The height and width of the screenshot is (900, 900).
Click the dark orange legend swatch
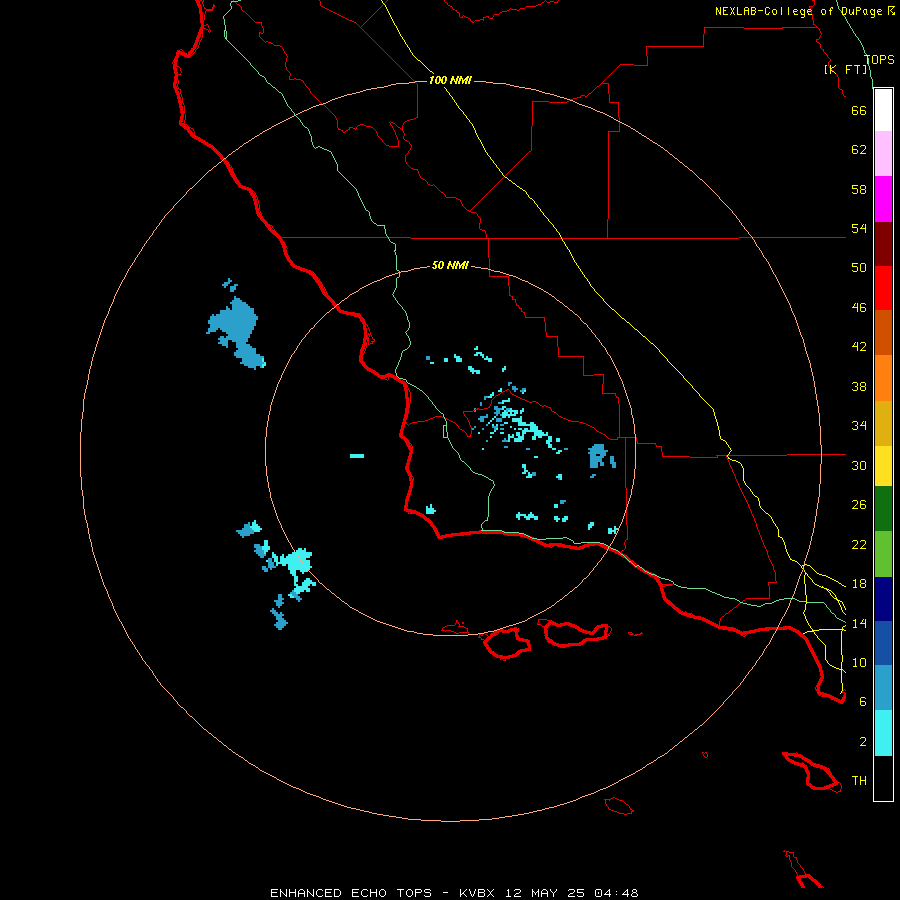click(883, 333)
